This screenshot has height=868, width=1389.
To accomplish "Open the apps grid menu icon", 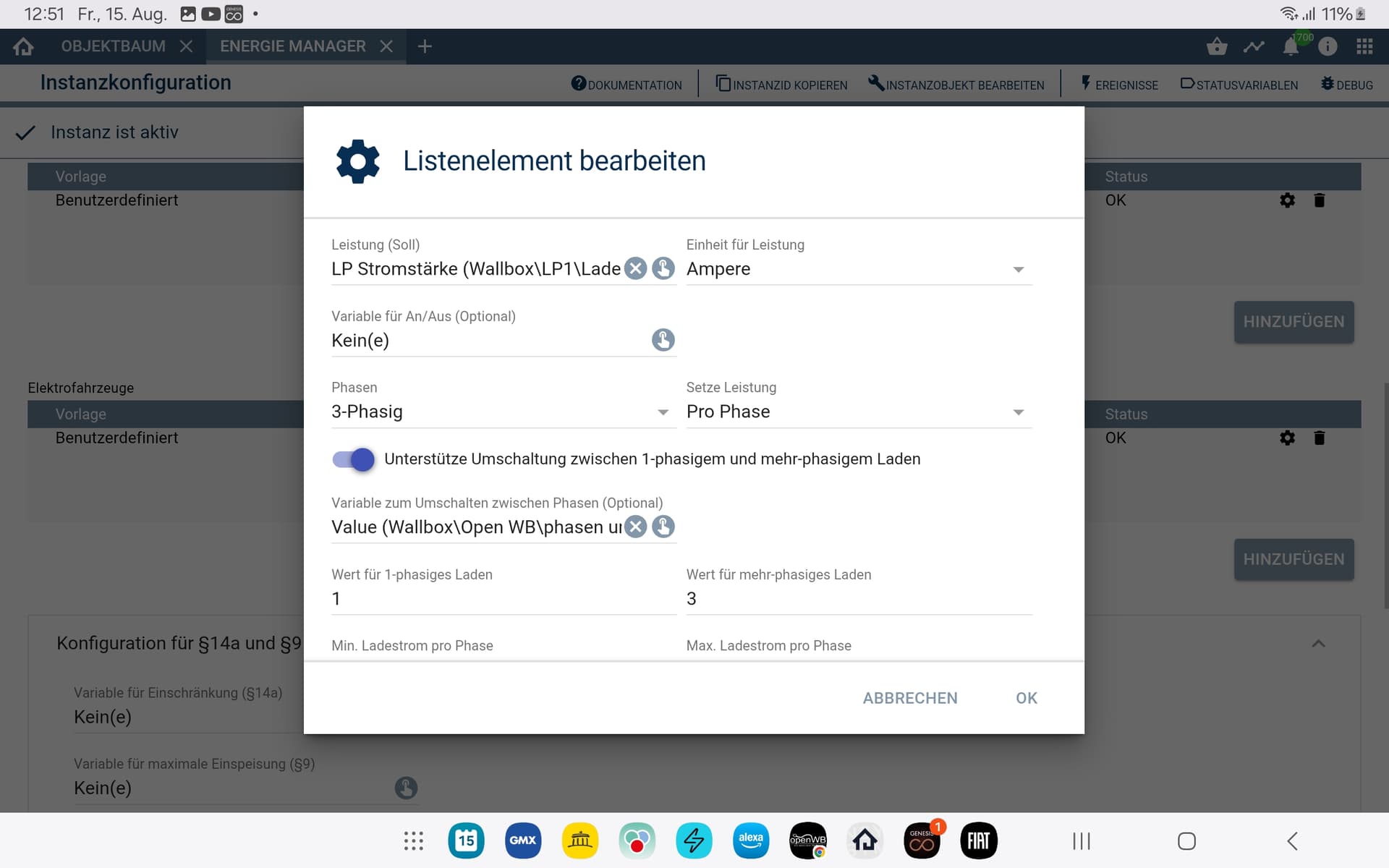I will coord(1364,46).
